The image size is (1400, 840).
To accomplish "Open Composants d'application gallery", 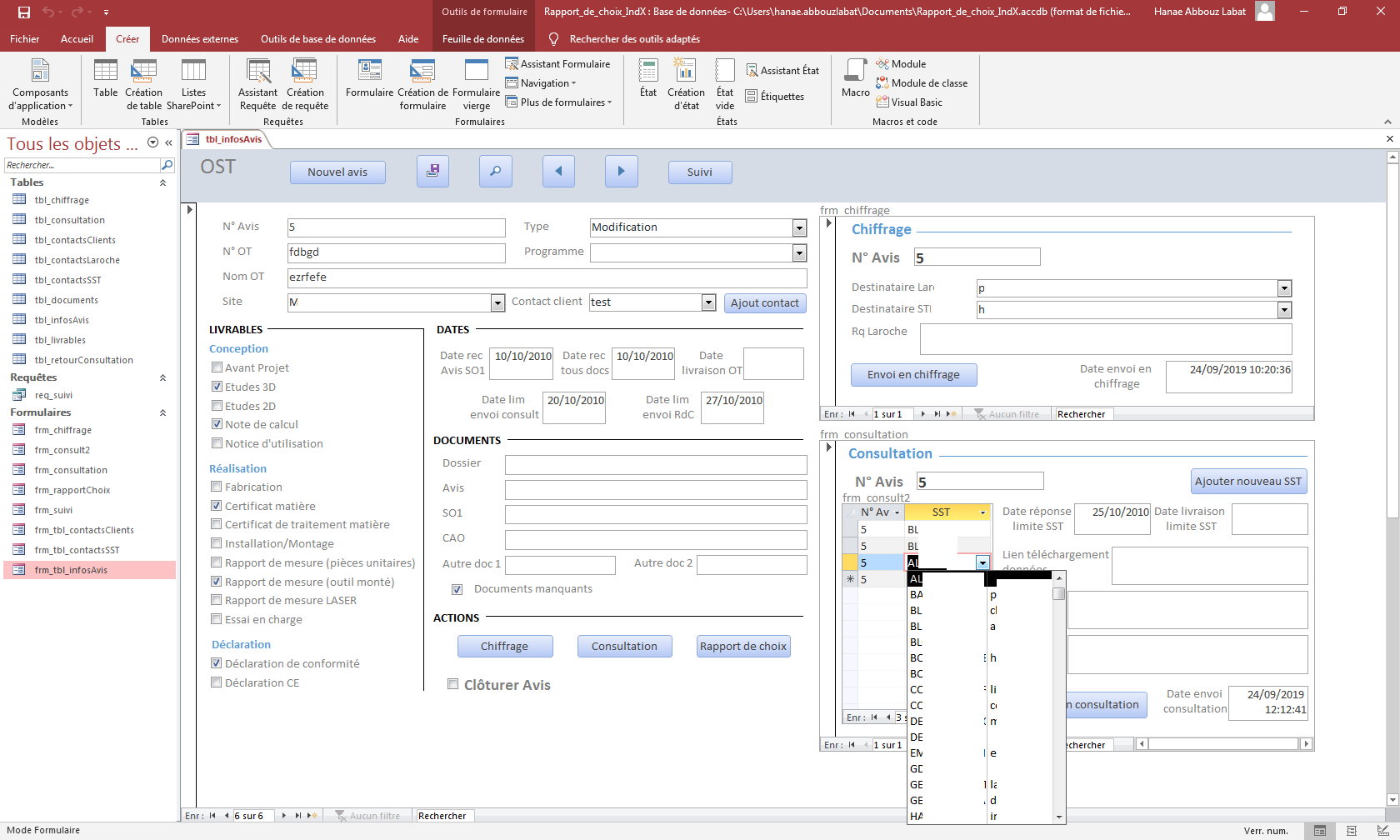I will tap(40, 84).
